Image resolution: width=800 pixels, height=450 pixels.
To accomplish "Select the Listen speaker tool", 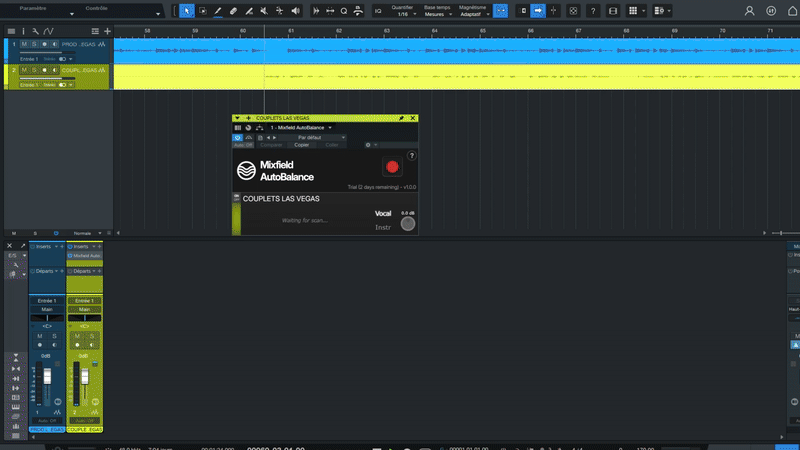I will pyautogui.click(x=295, y=11).
